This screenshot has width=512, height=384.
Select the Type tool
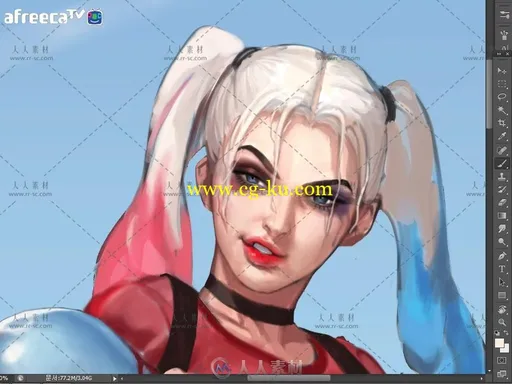pos(502,269)
